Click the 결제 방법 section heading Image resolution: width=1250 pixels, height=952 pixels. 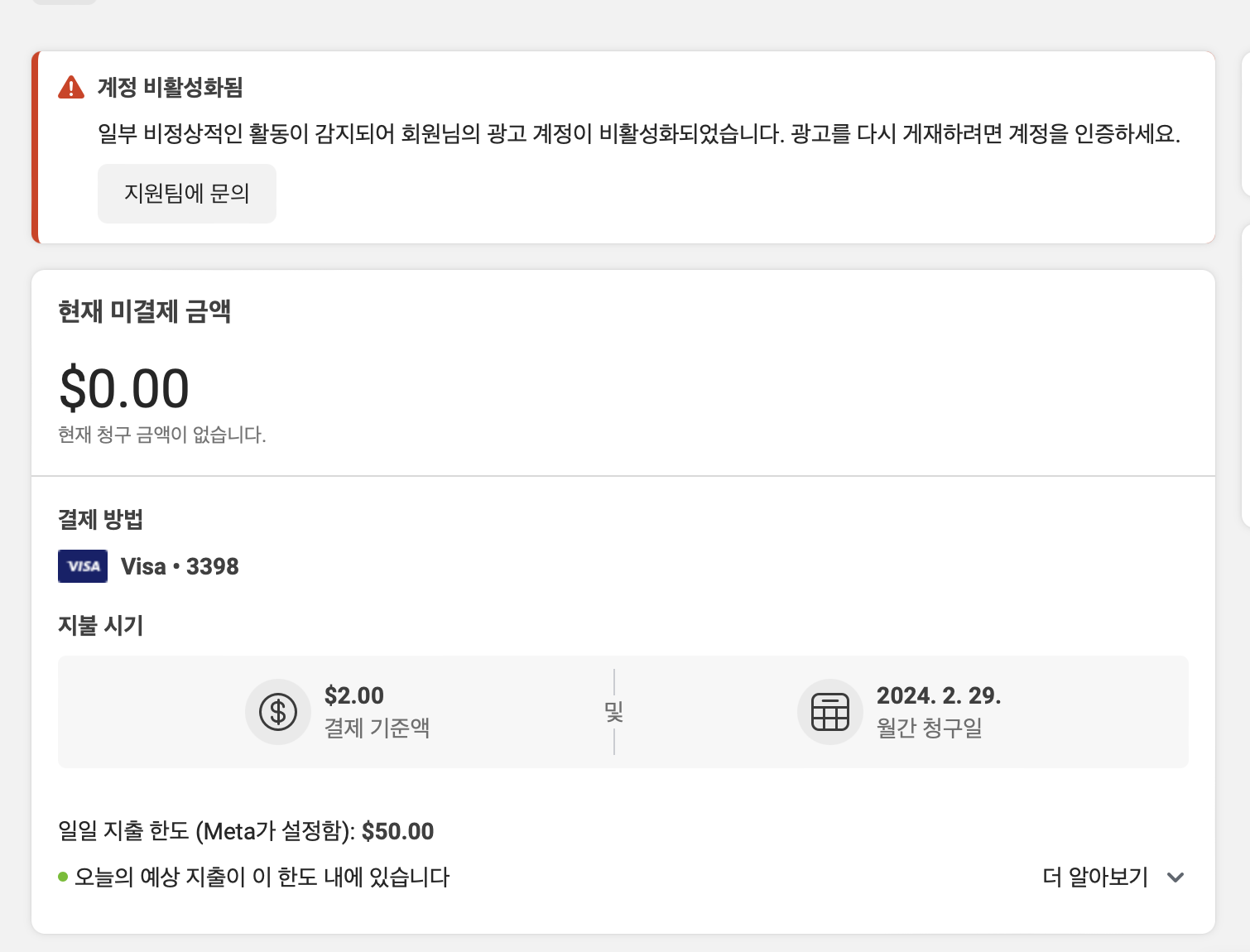pyautogui.click(x=100, y=520)
